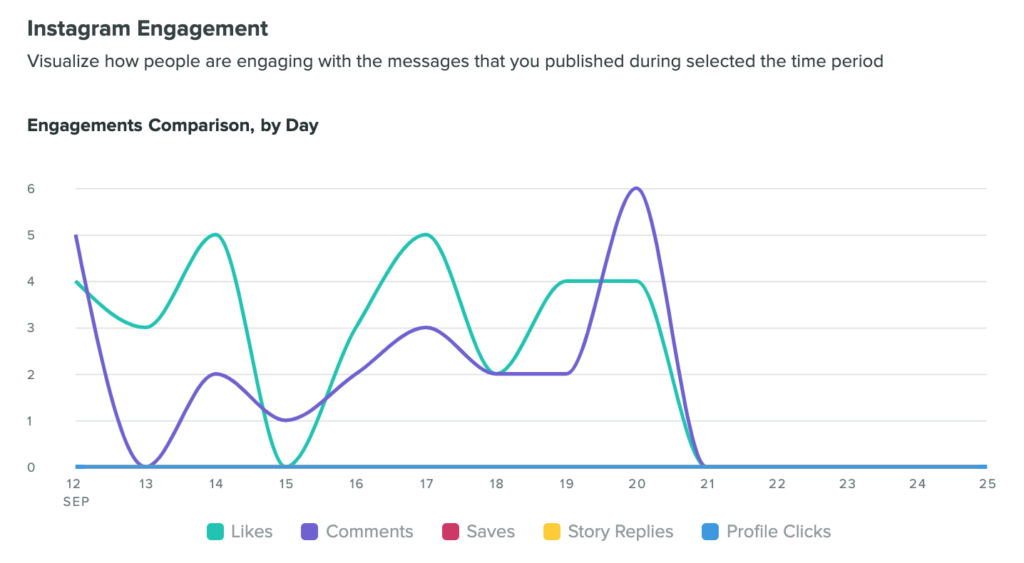Screen dimensions: 1024x563
Task: Toggle the Saves series text label
Action: pos(490,532)
